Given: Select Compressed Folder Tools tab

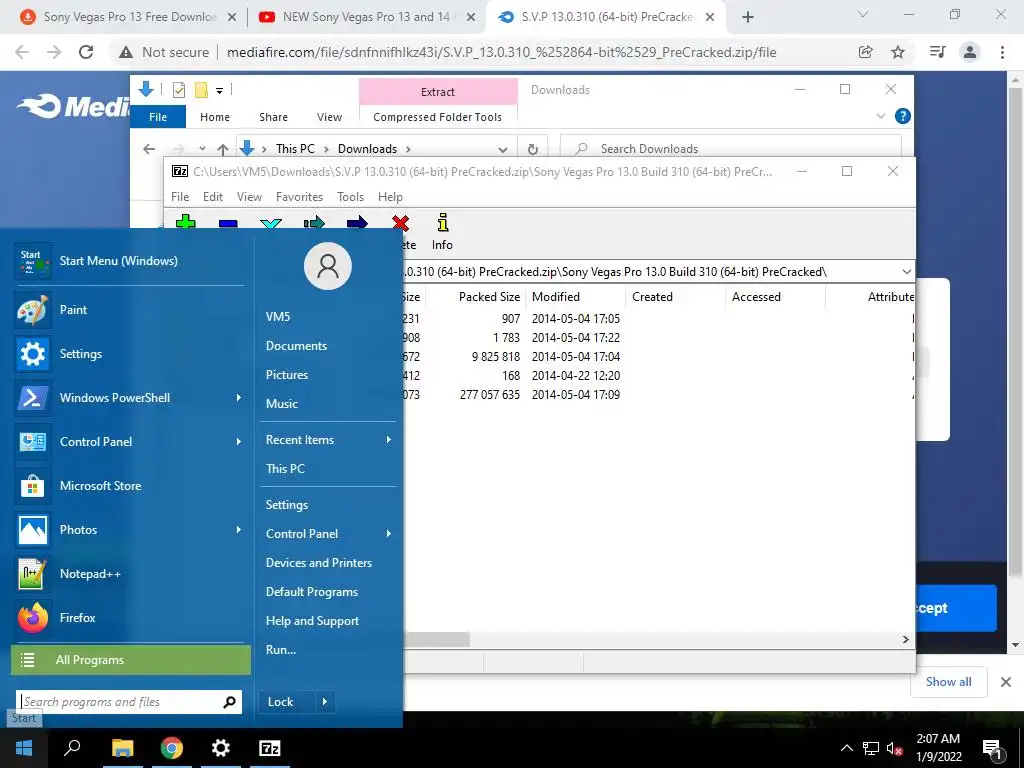Looking at the screenshot, I should click(x=438, y=117).
